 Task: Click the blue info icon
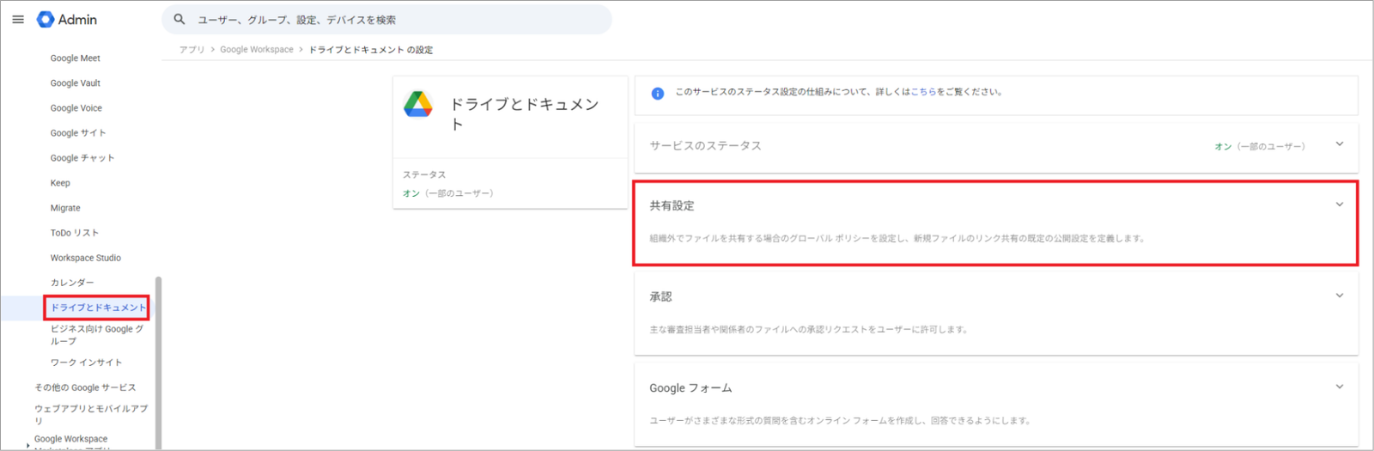(x=658, y=93)
